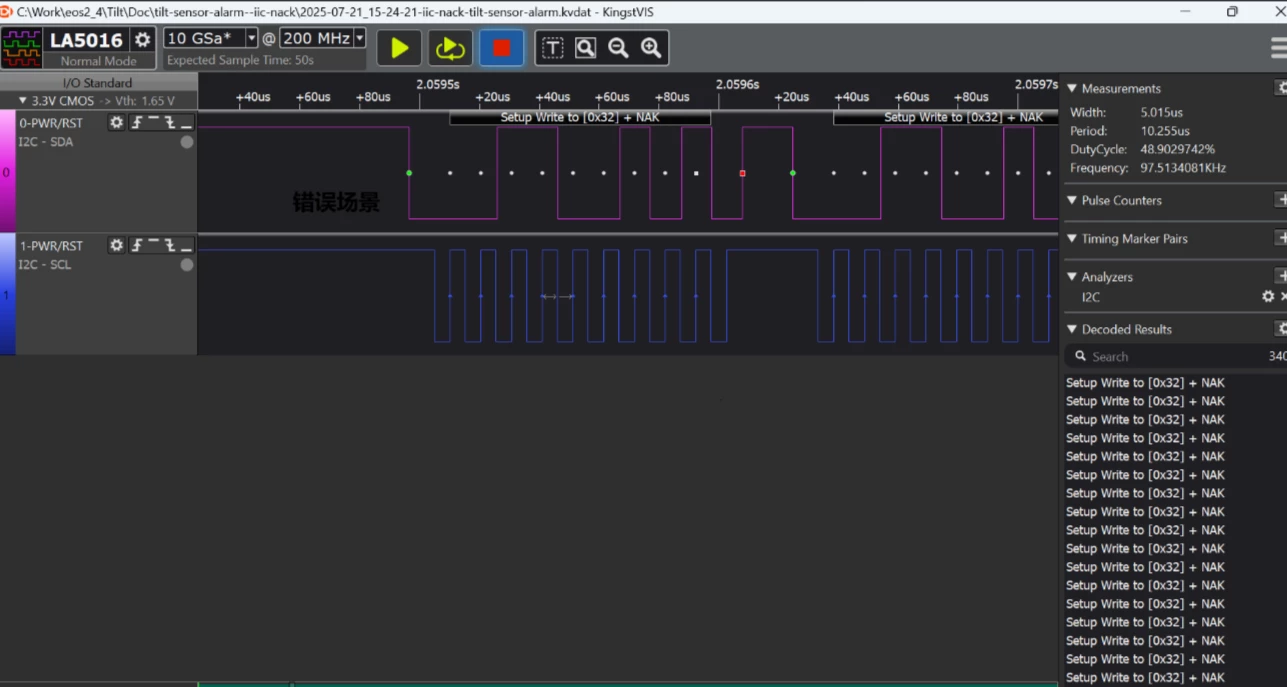Click the Search field in Decoded Results

pos(1175,356)
